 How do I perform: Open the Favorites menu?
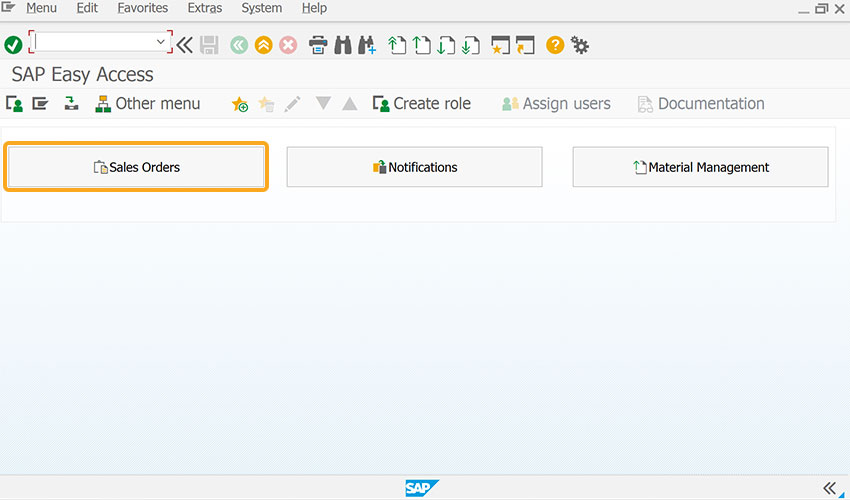(143, 8)
